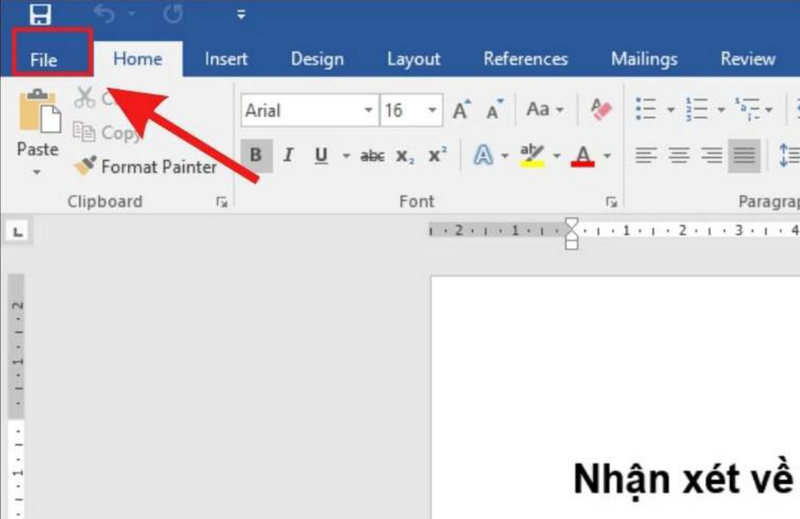Open the Review tab
The image size is (800, 519).
[x=748, y=59]
